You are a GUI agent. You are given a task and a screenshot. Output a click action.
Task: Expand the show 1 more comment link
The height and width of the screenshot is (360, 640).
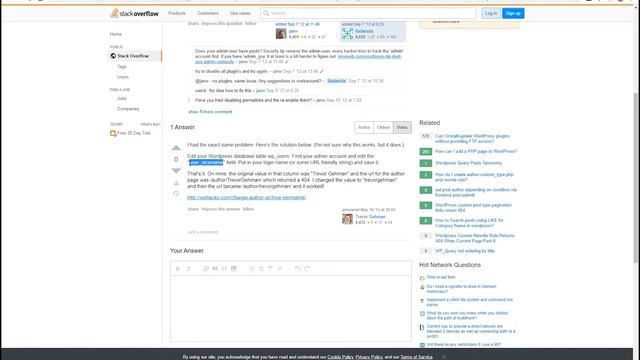(210, 112)
